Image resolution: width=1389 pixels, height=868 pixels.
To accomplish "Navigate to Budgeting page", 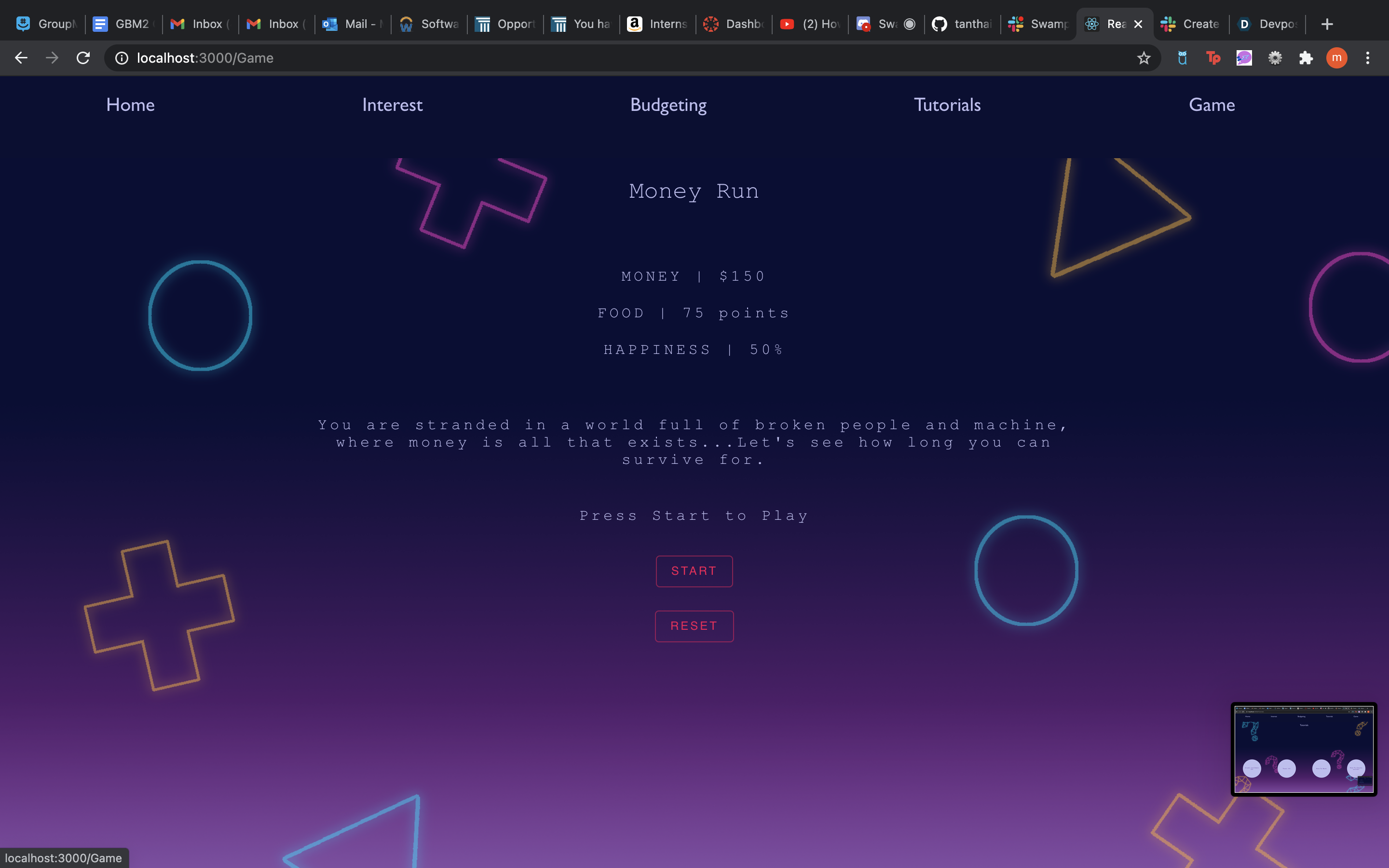I will pyautogui.click(x=668, y=105).
